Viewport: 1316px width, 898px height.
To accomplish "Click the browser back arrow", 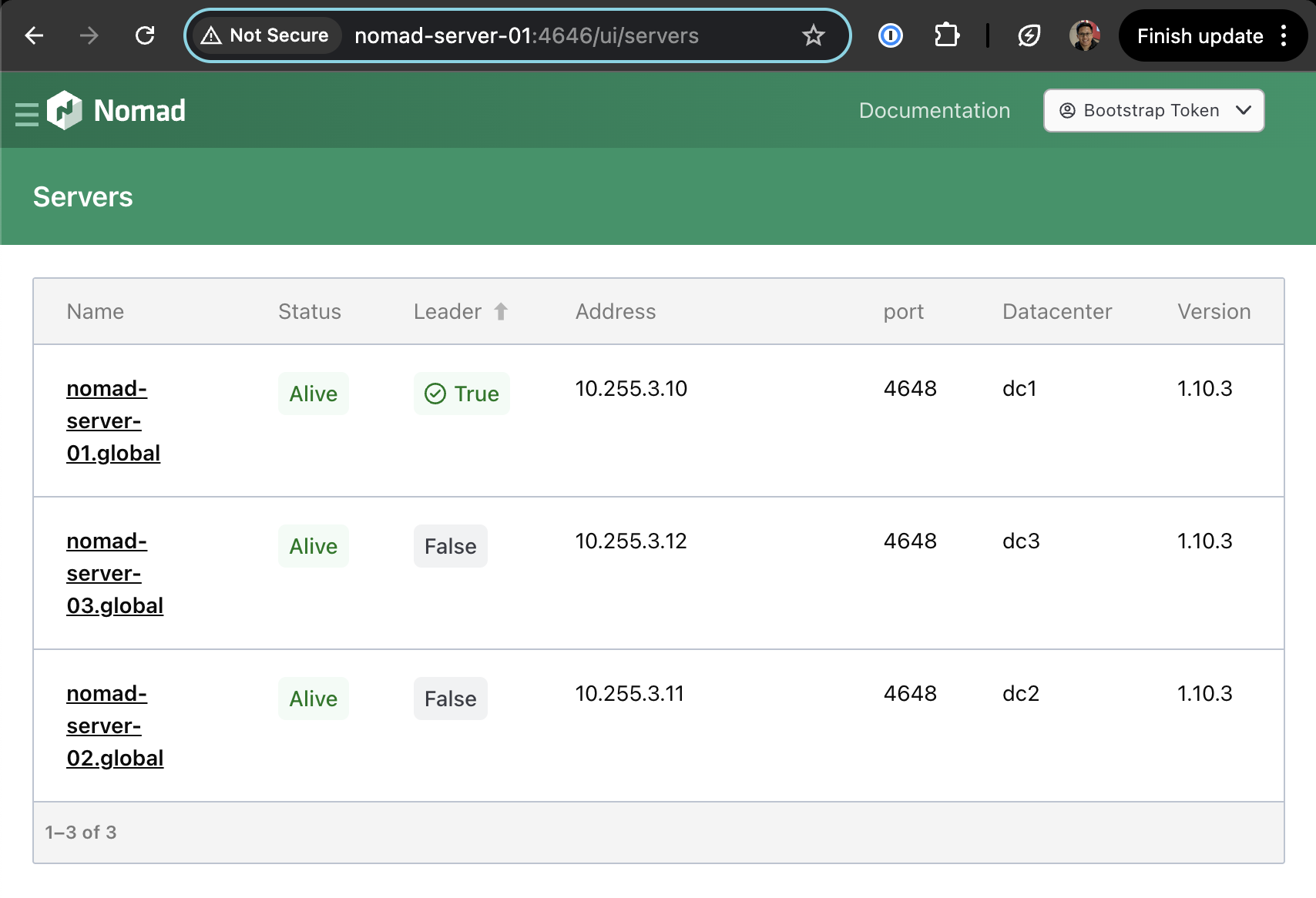I will pyautogui.click(x=34, y=35).
